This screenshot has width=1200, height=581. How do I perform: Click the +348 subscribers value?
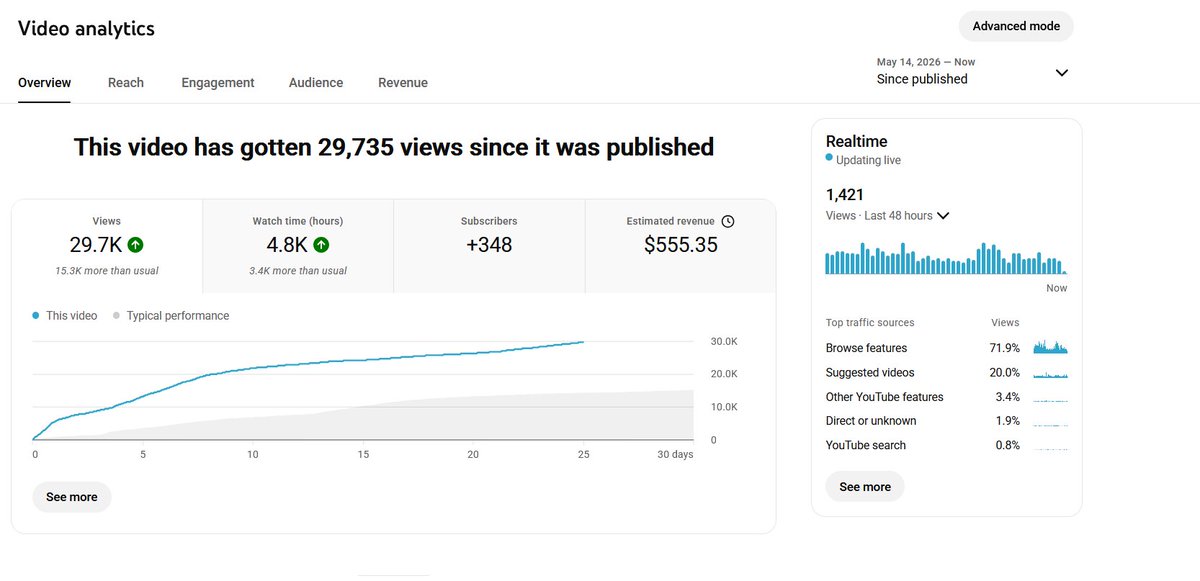pyautogui.click(x=489, y=244)
